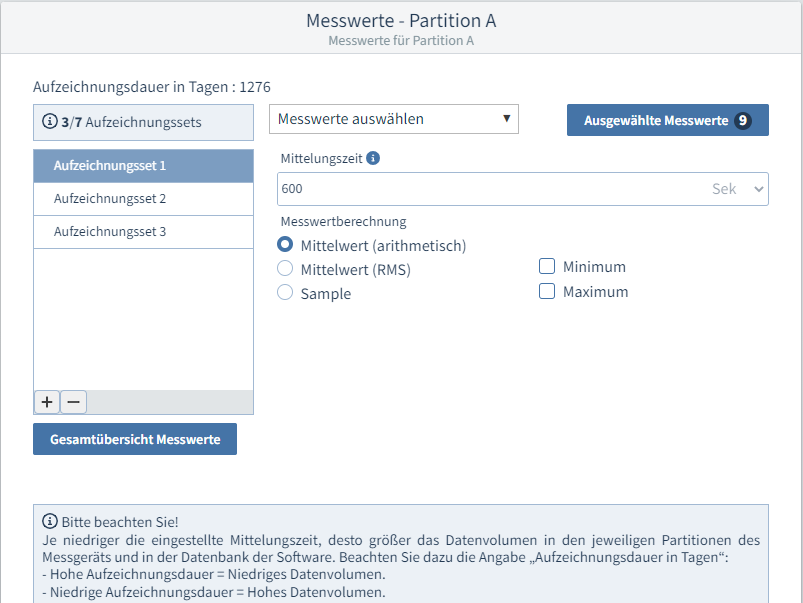Add a recording set with the plus button
Screen dimensions: 803x603
pyautogui.click(x=47, y=402)
